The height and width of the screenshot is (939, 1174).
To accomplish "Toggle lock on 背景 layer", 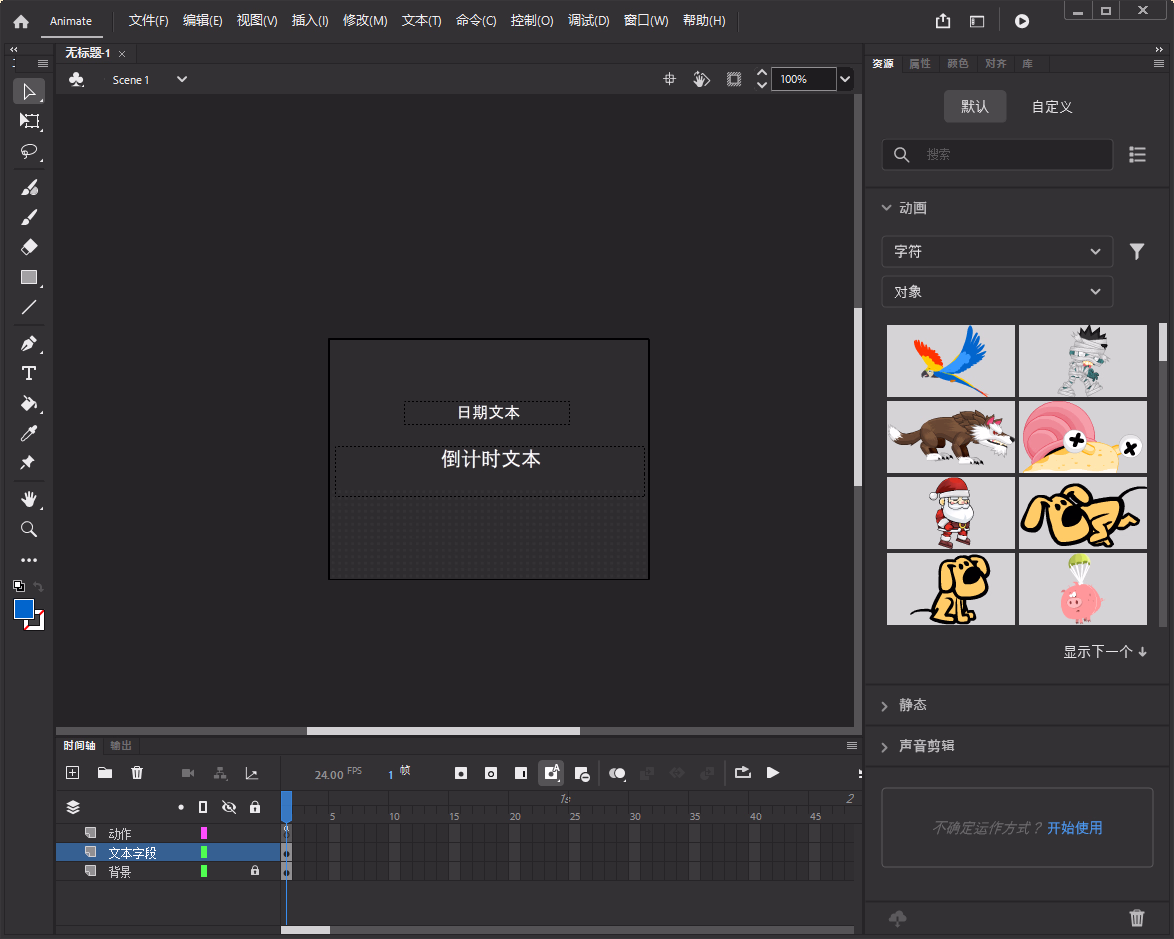I will coord(255,871).
